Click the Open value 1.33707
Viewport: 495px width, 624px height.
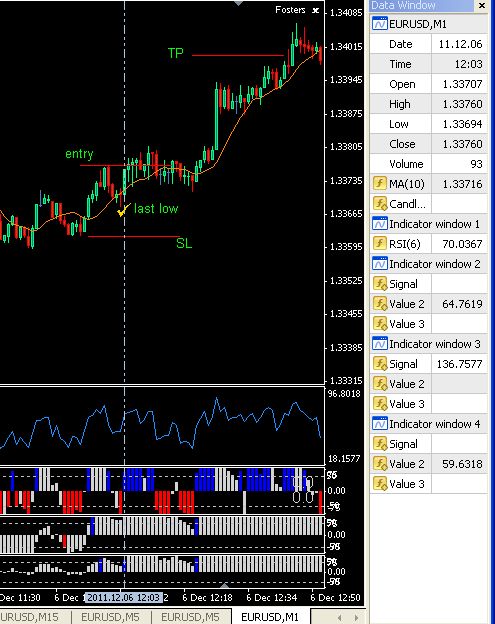[x=462, y=84]
